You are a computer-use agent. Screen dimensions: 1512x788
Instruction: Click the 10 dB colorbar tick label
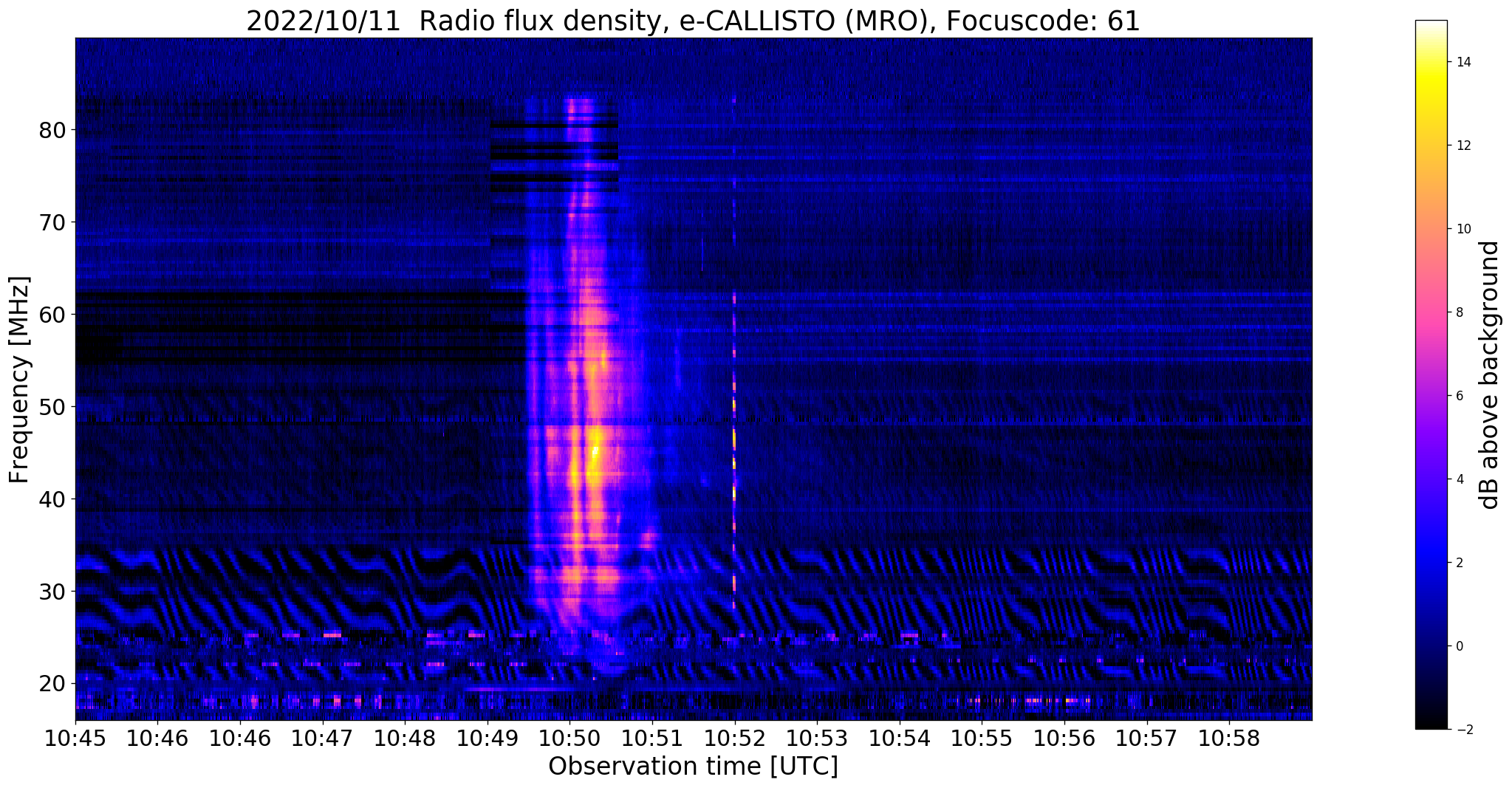(1463, 229)
